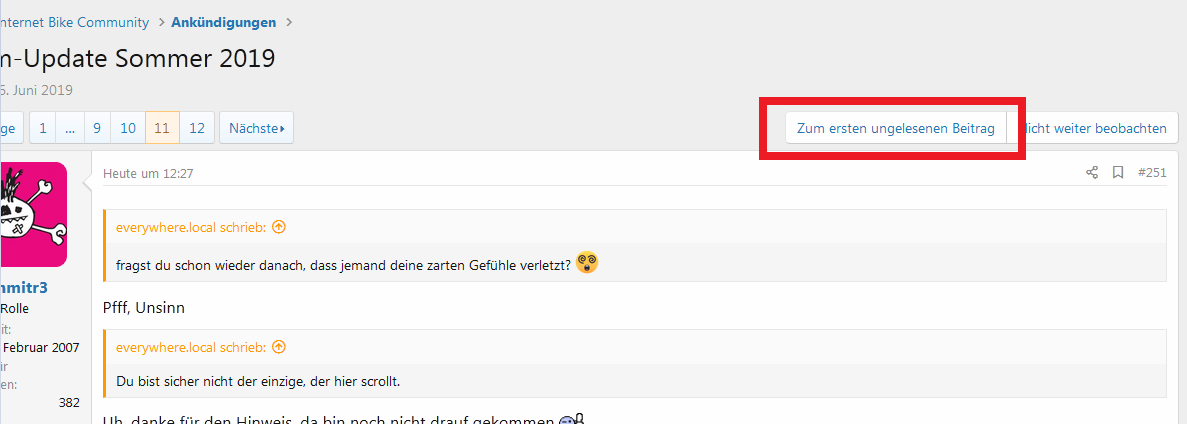Click 'everywhere.local schrieb:' in the first quote

click(x=191, y=226)
